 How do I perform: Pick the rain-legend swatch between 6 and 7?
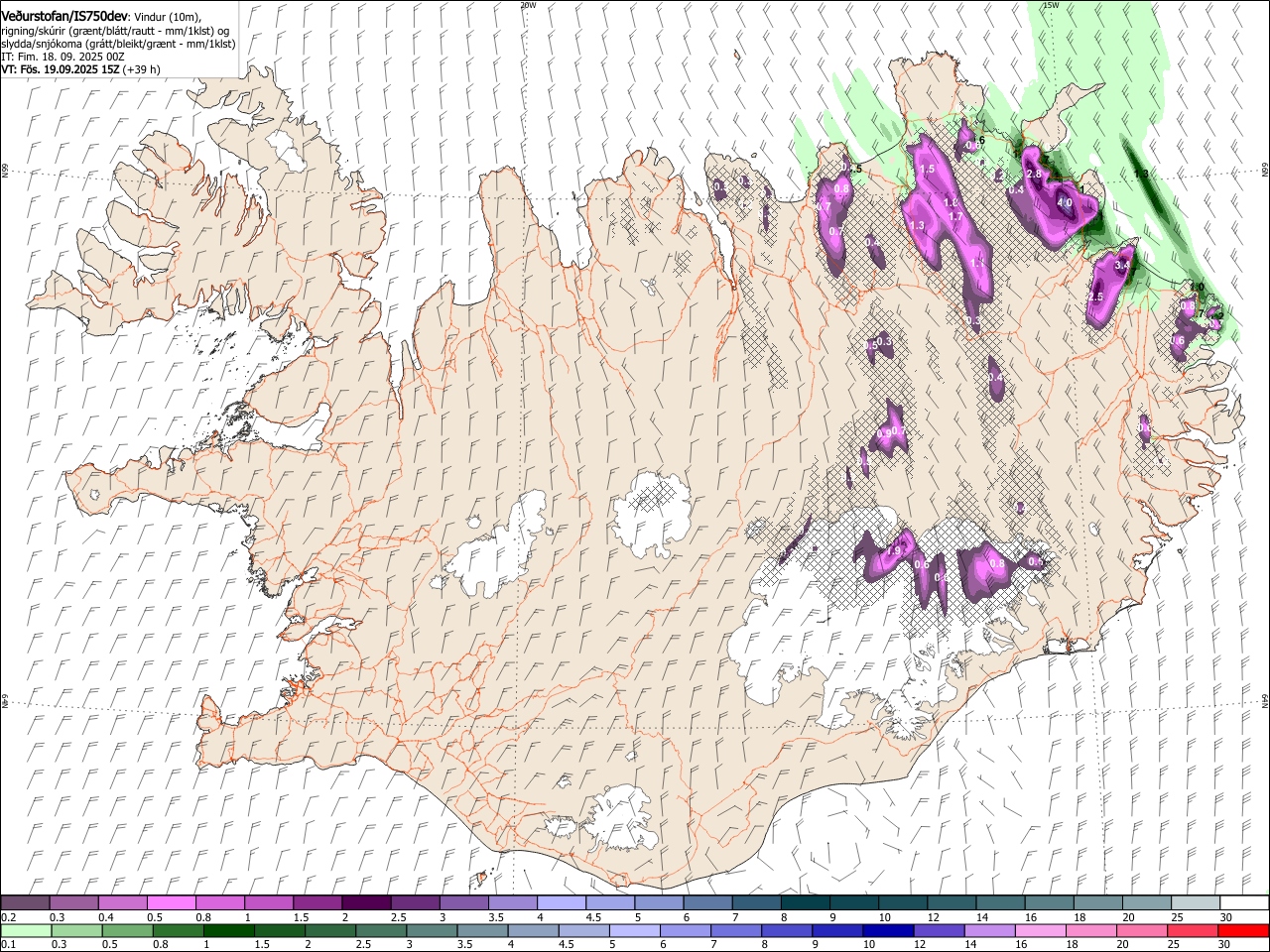point(684,931)
